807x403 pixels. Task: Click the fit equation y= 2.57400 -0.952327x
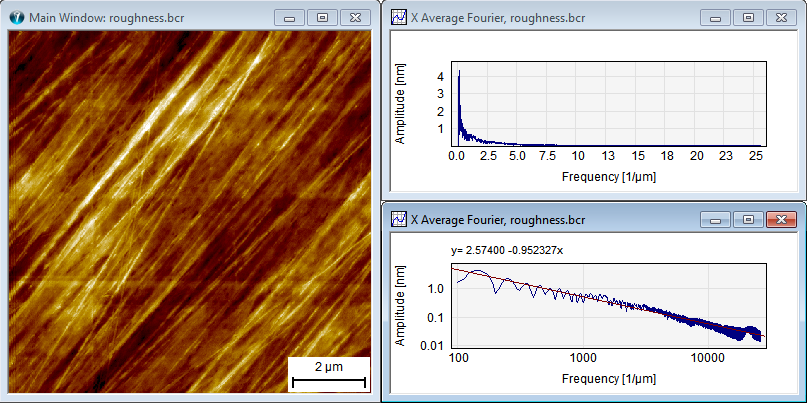pyautogui.click(x=507, y=251)
